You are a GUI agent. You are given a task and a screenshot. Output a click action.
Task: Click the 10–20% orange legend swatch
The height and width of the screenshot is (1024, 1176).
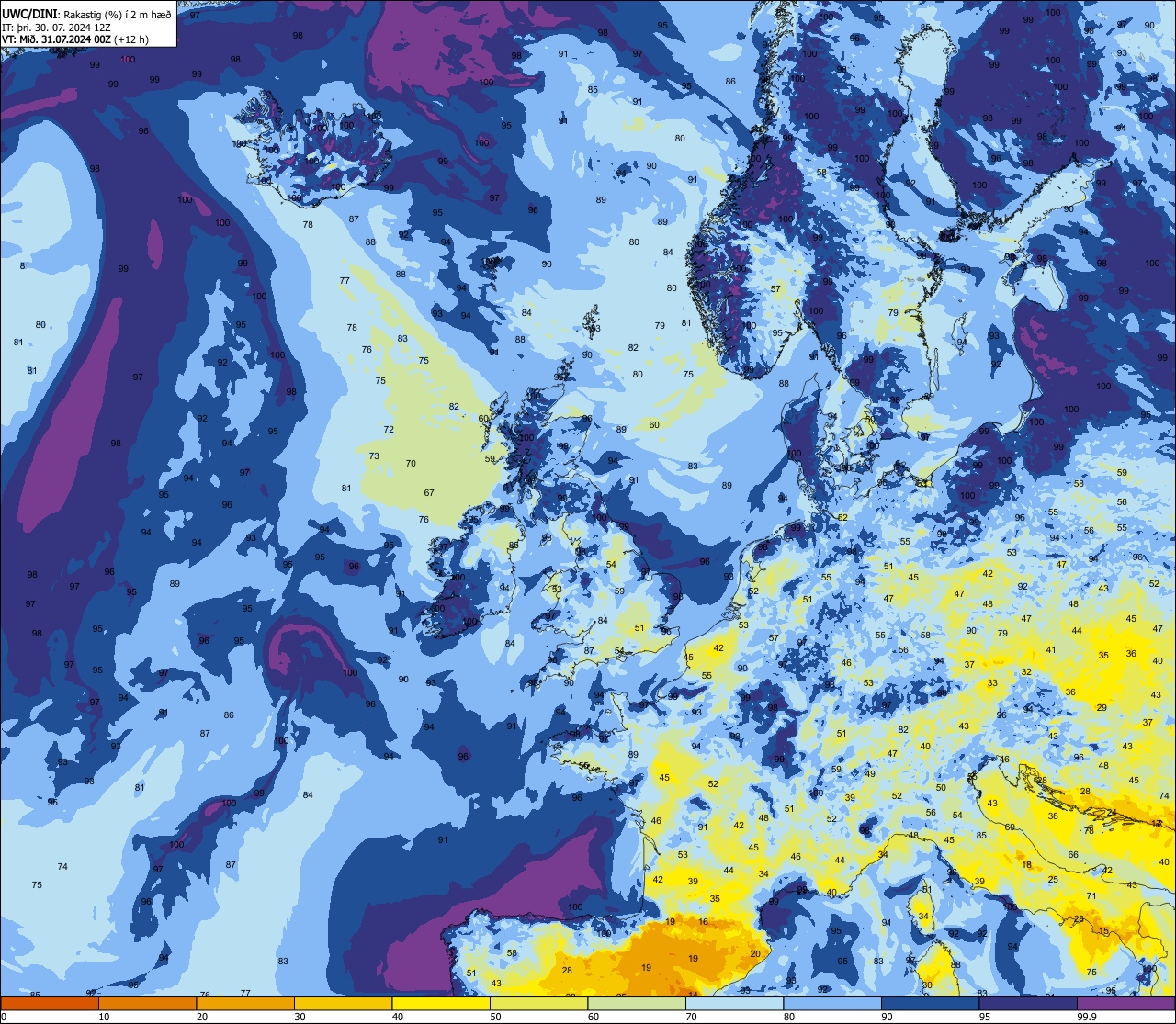coord(147,1003)
